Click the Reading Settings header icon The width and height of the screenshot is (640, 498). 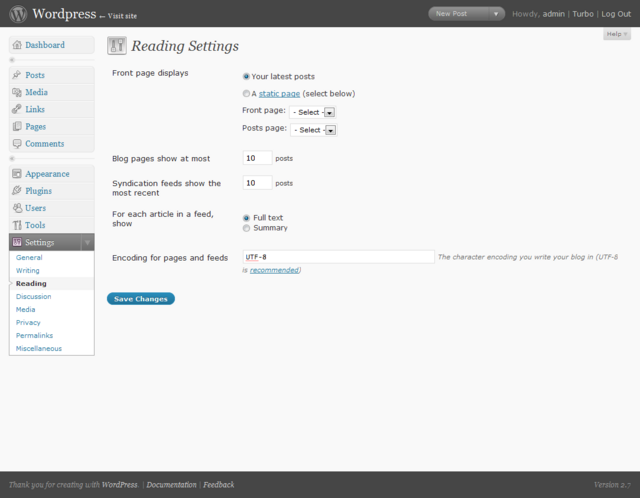[x=117, y=45]
